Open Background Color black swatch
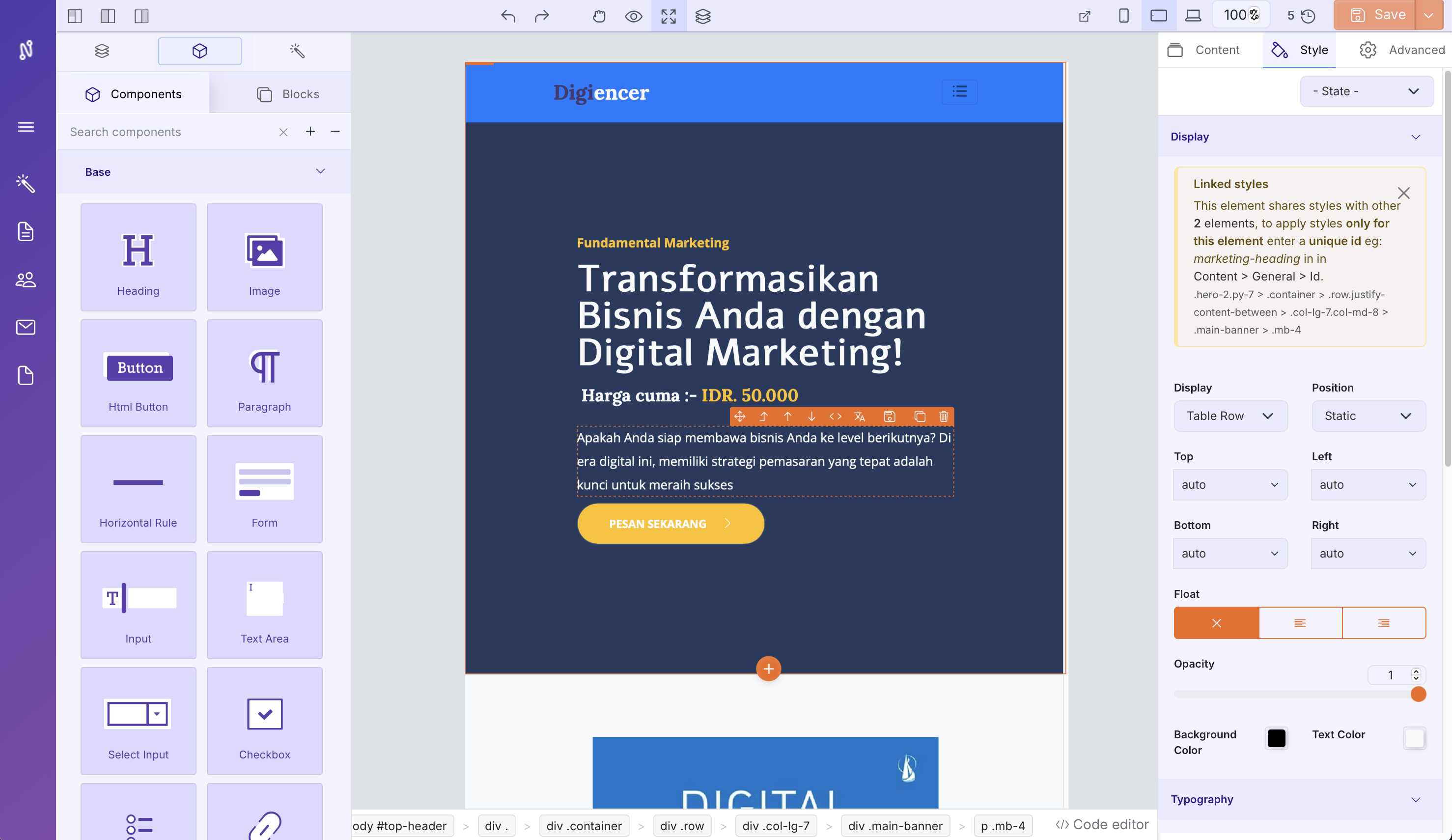Screen dimensions: 1452x840 [1276, 738]
